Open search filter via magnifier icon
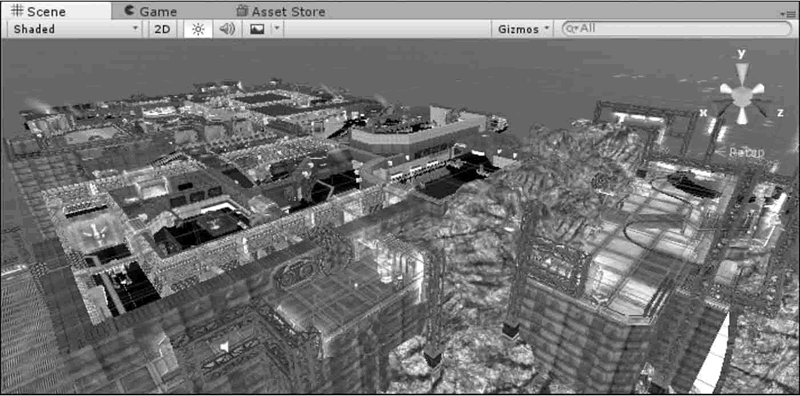The width and height of the screenshot is (800, 396). pyautogui.click(x=572, y=29)
